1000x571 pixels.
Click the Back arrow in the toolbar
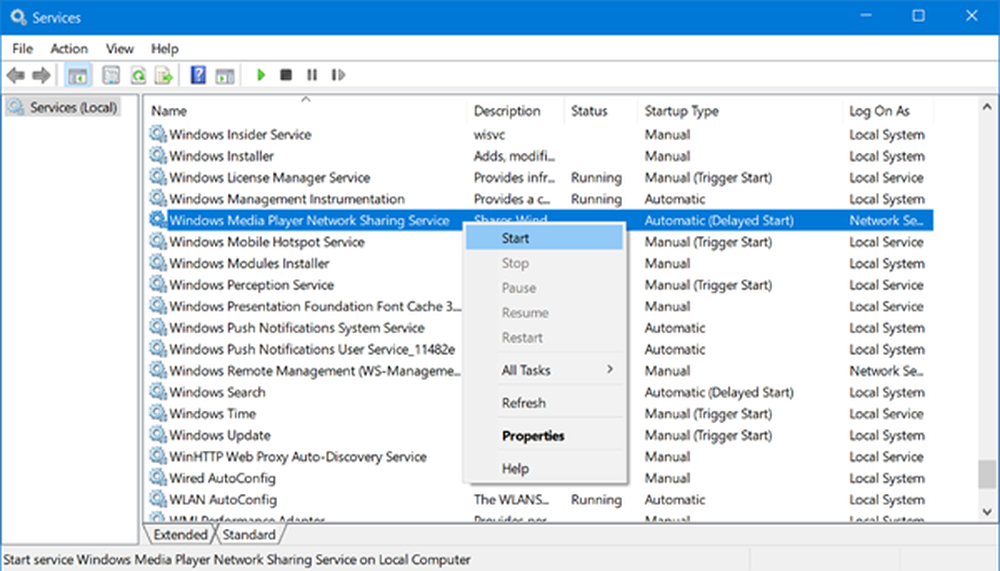tap(16, 75)
